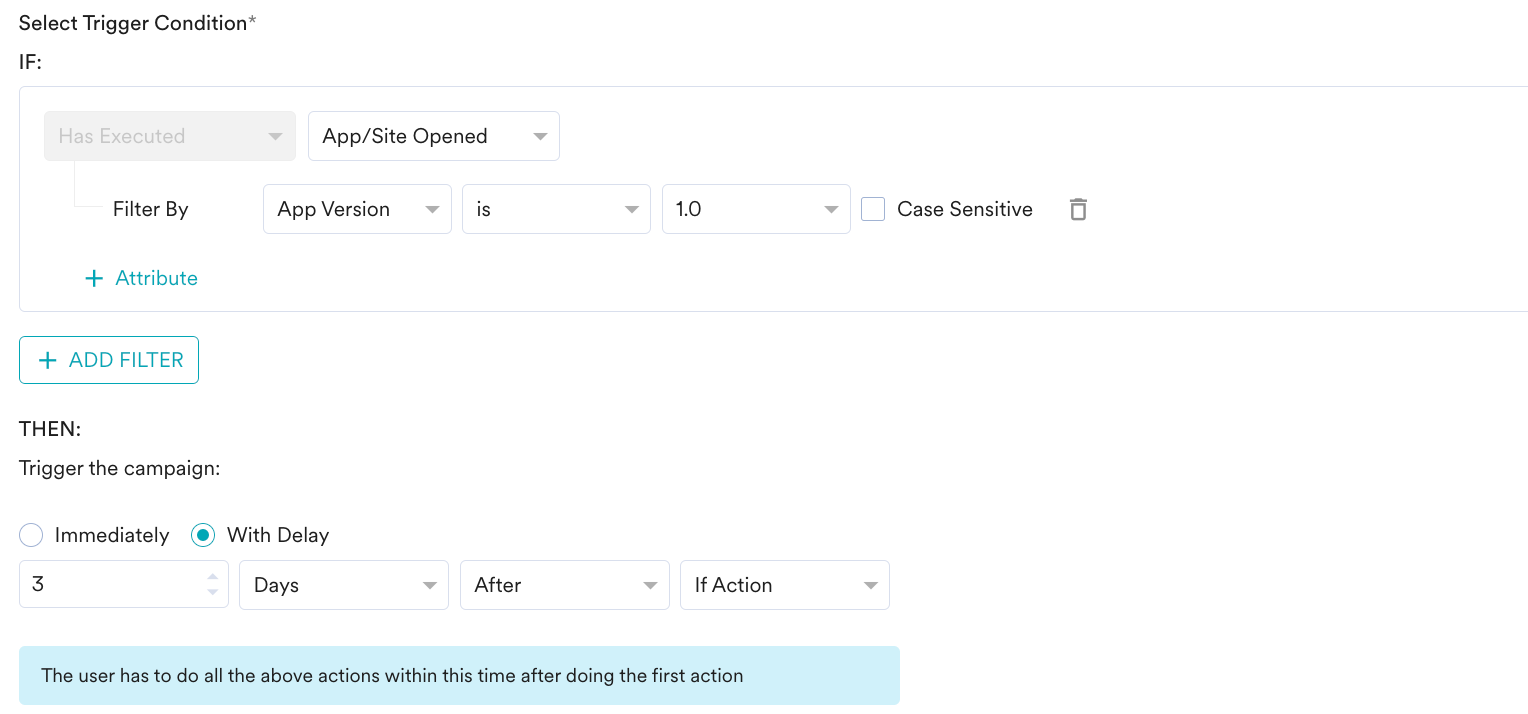
Task: Open the Days time unit dropdown
Action: 344,585
